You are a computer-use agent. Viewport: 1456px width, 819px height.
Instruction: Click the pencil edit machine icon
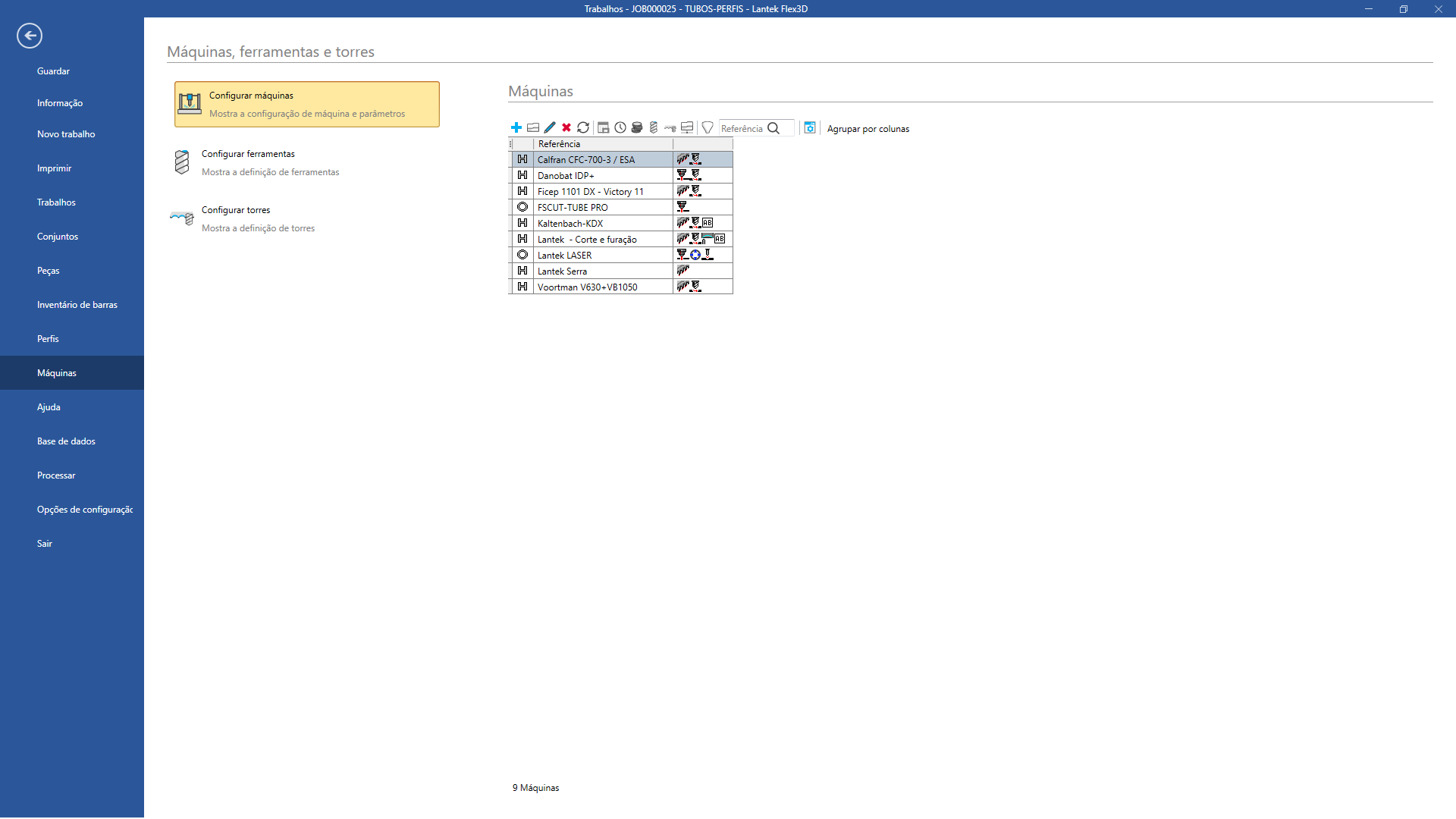click(550, 127)
